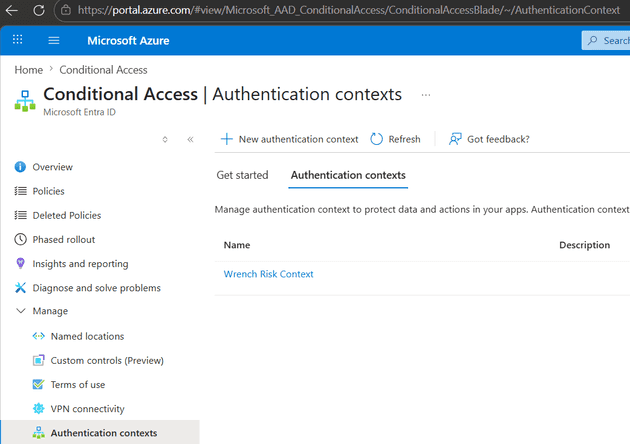Click the Conditional Access breadcrumb

[103, 70]
